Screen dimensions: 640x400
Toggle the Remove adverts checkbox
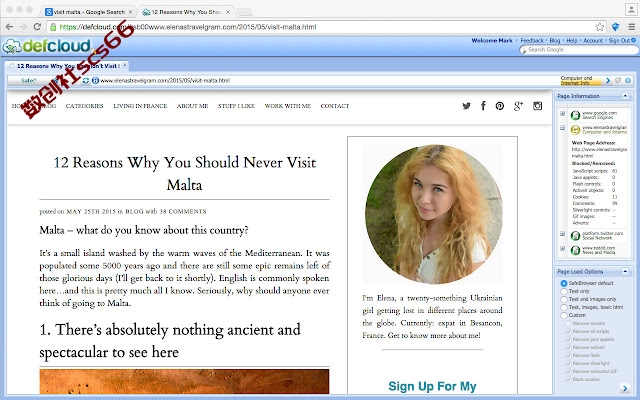pos(568,323)
